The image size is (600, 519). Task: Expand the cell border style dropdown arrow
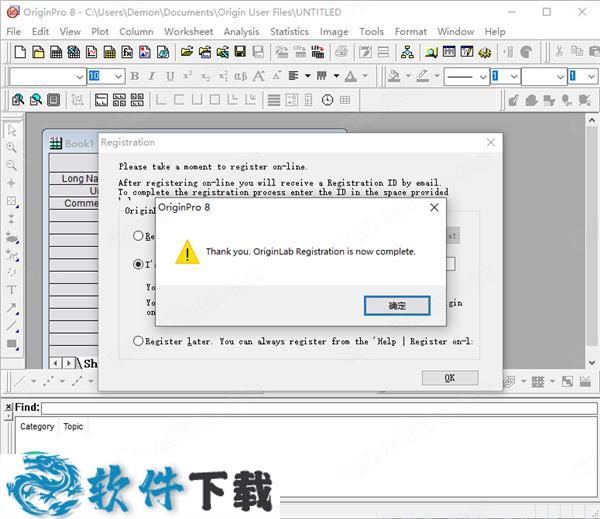(336, 76)
